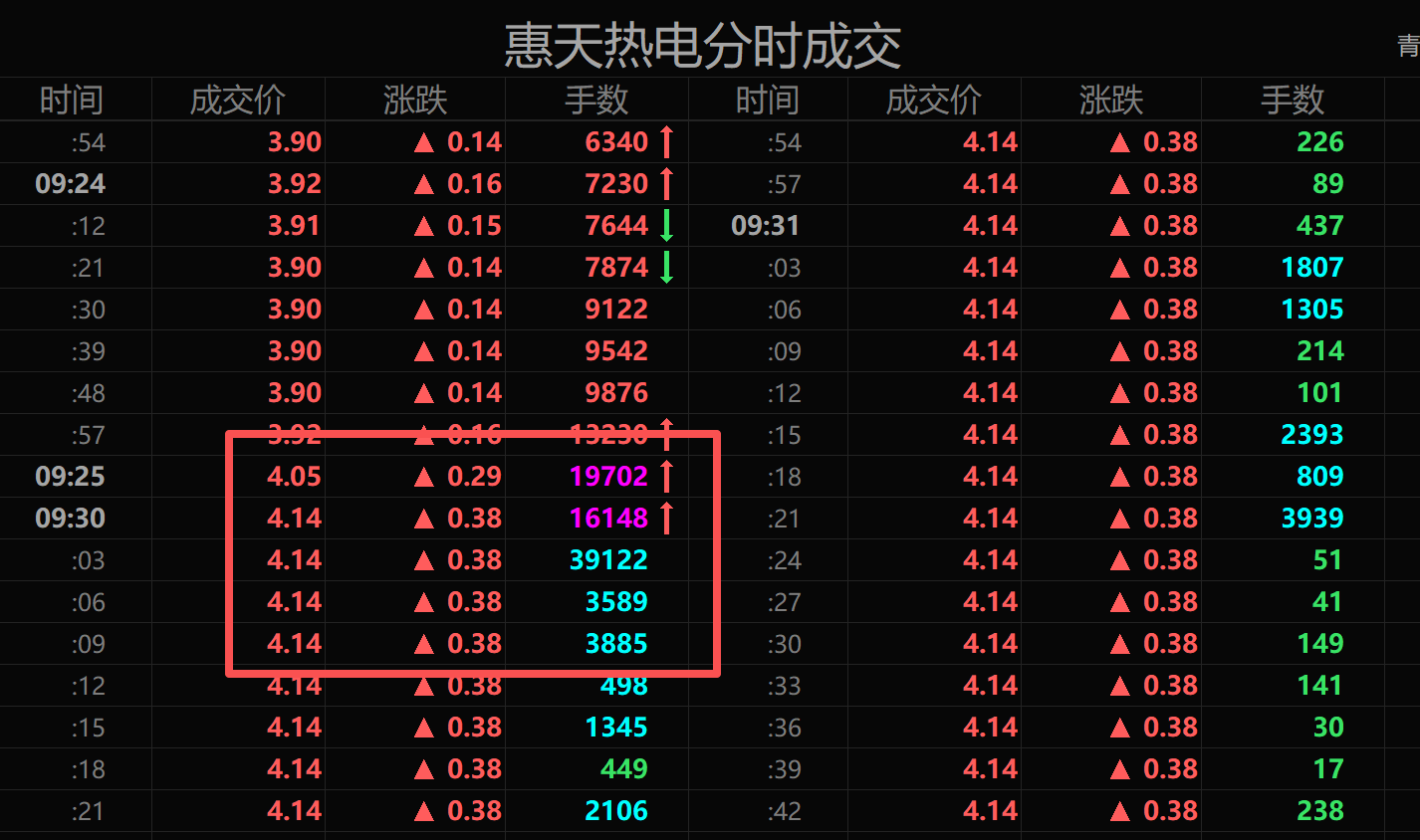
Task: Click the cyan volume 809
Action: click(1320, 477)
